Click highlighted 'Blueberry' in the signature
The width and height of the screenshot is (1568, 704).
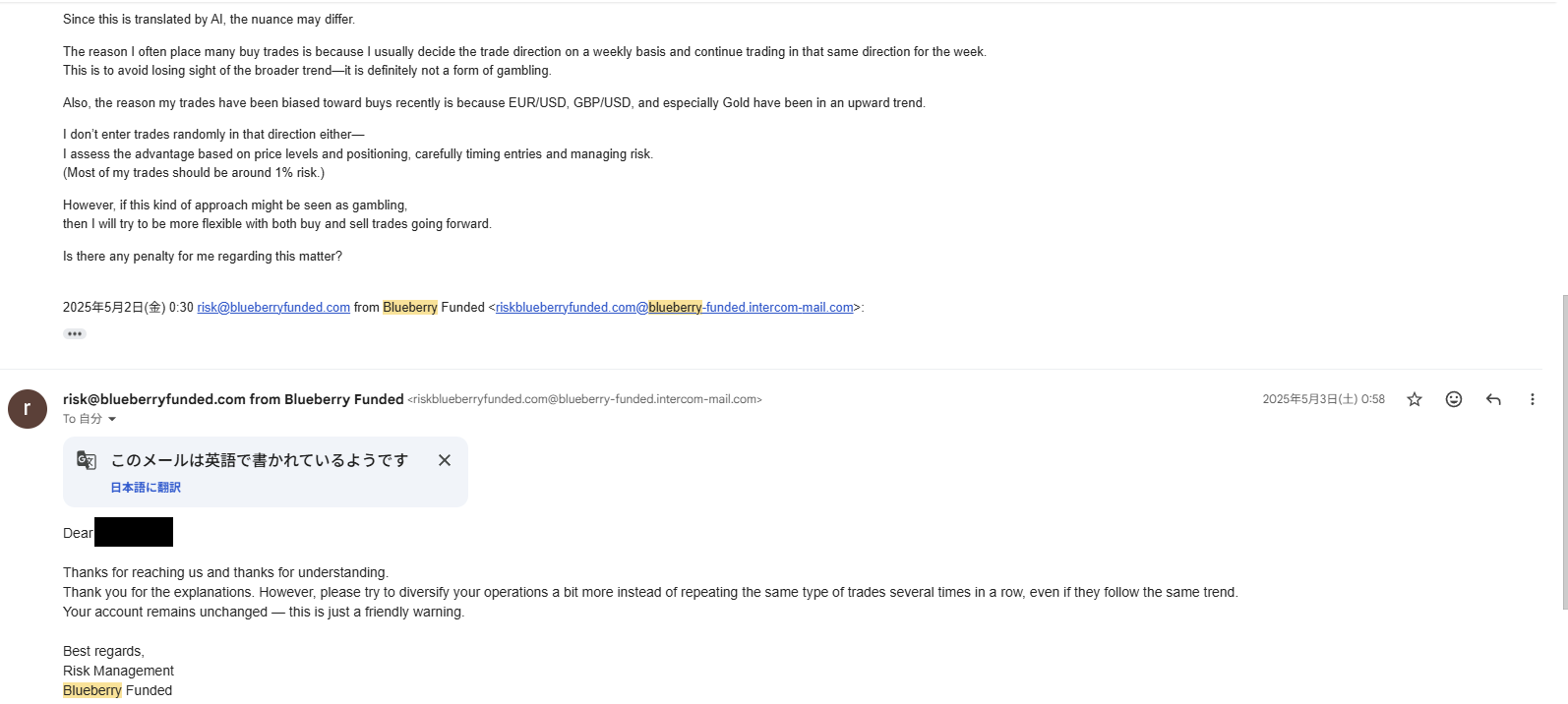click(92, 690)
